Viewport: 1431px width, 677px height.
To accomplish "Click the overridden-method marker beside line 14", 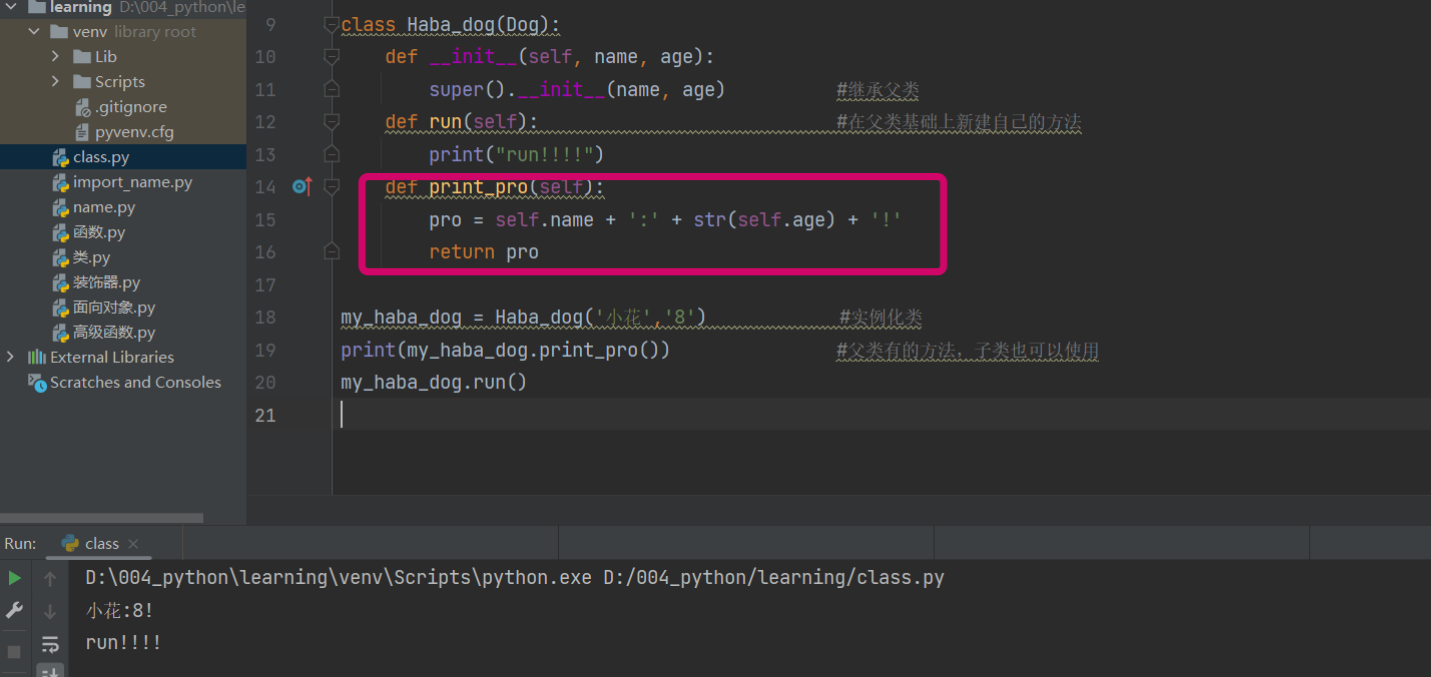I will point(302,186).
